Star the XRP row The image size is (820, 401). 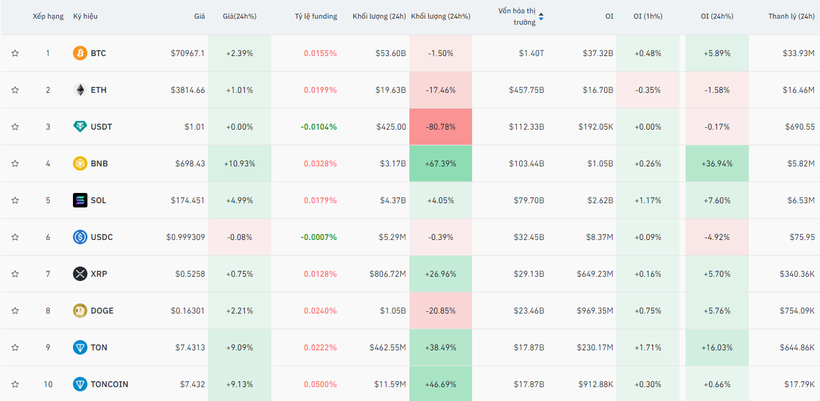15,274
